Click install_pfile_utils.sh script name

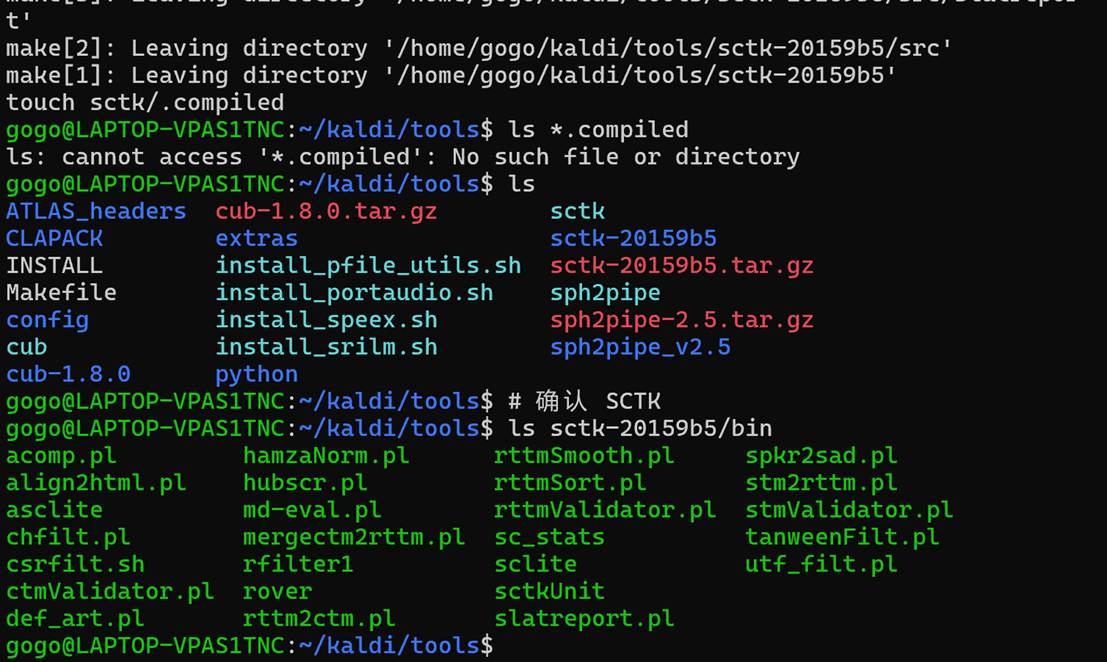[x=368, y=265]
